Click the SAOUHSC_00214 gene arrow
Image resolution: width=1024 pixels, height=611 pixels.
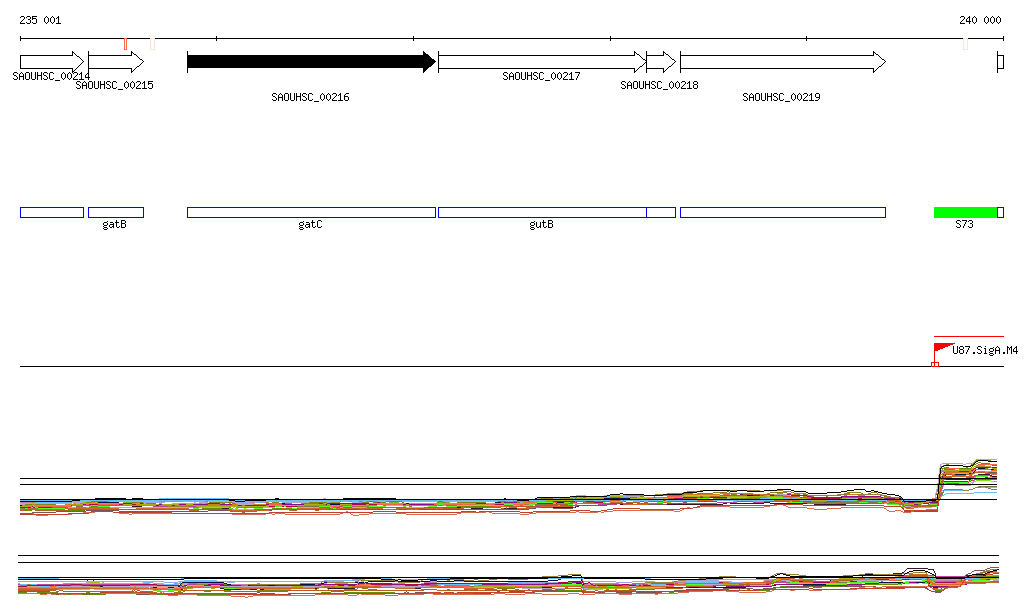(52, 62)
